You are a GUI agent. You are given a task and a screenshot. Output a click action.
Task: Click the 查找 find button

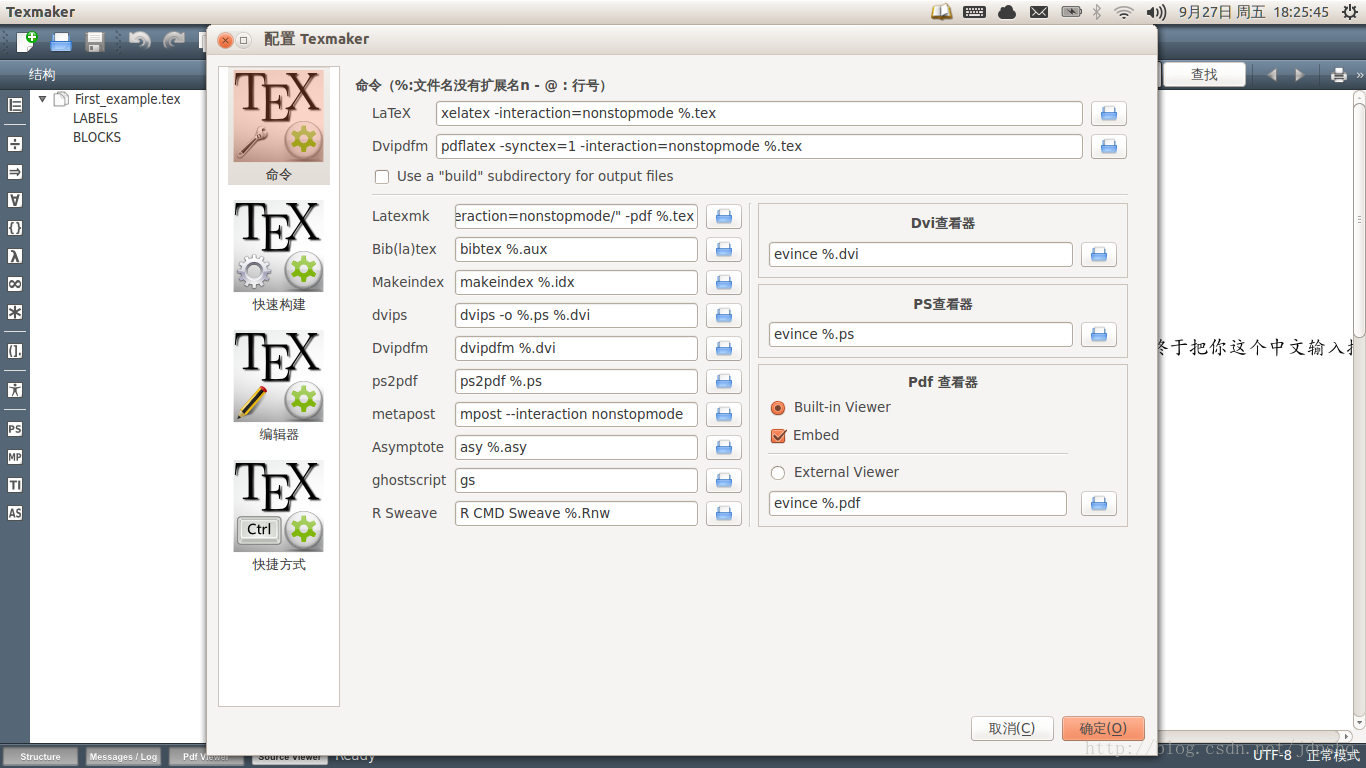(1204, 75)
